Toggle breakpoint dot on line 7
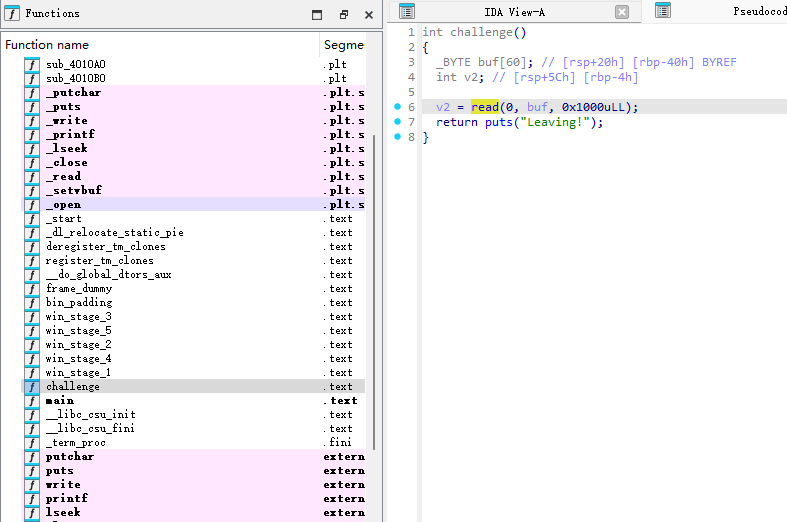This screenshot has width=787, height=522. click(x=397, y=122)
